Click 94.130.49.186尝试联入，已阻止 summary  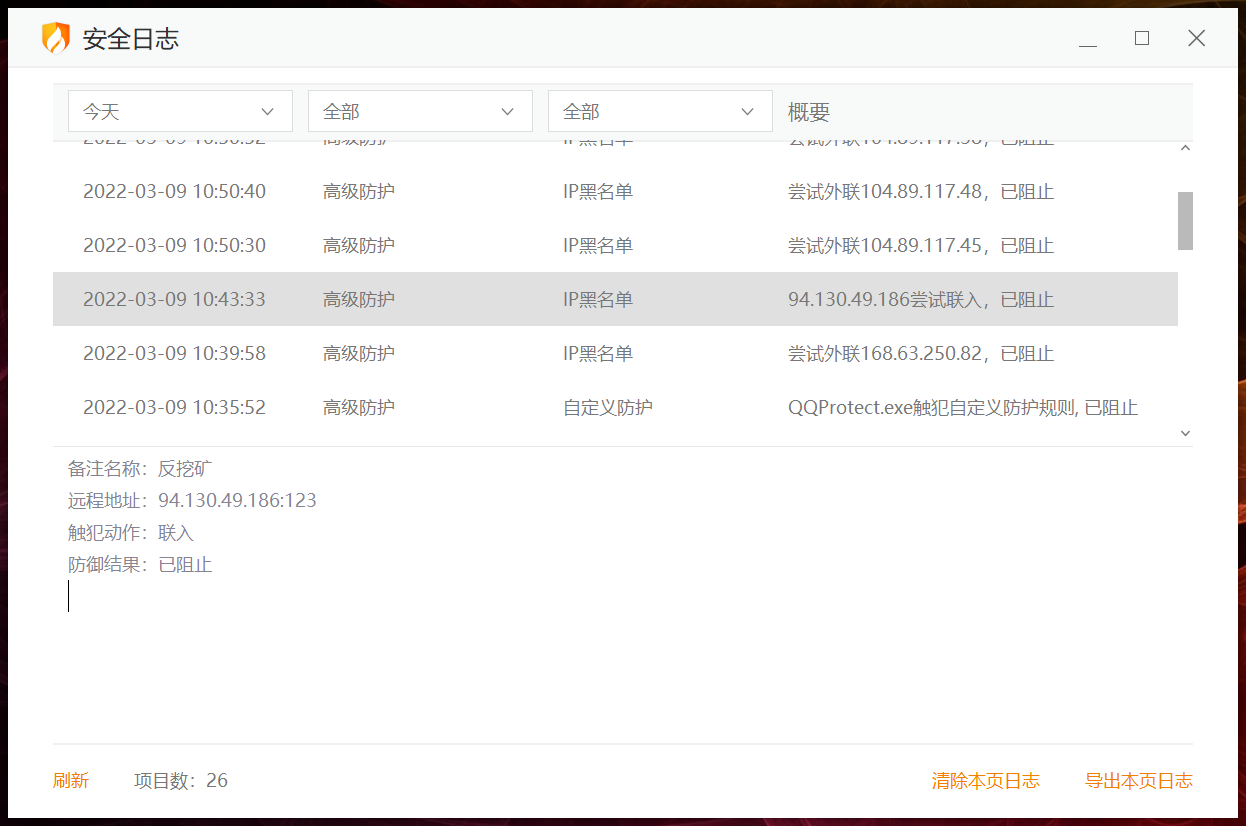[921, 299]
